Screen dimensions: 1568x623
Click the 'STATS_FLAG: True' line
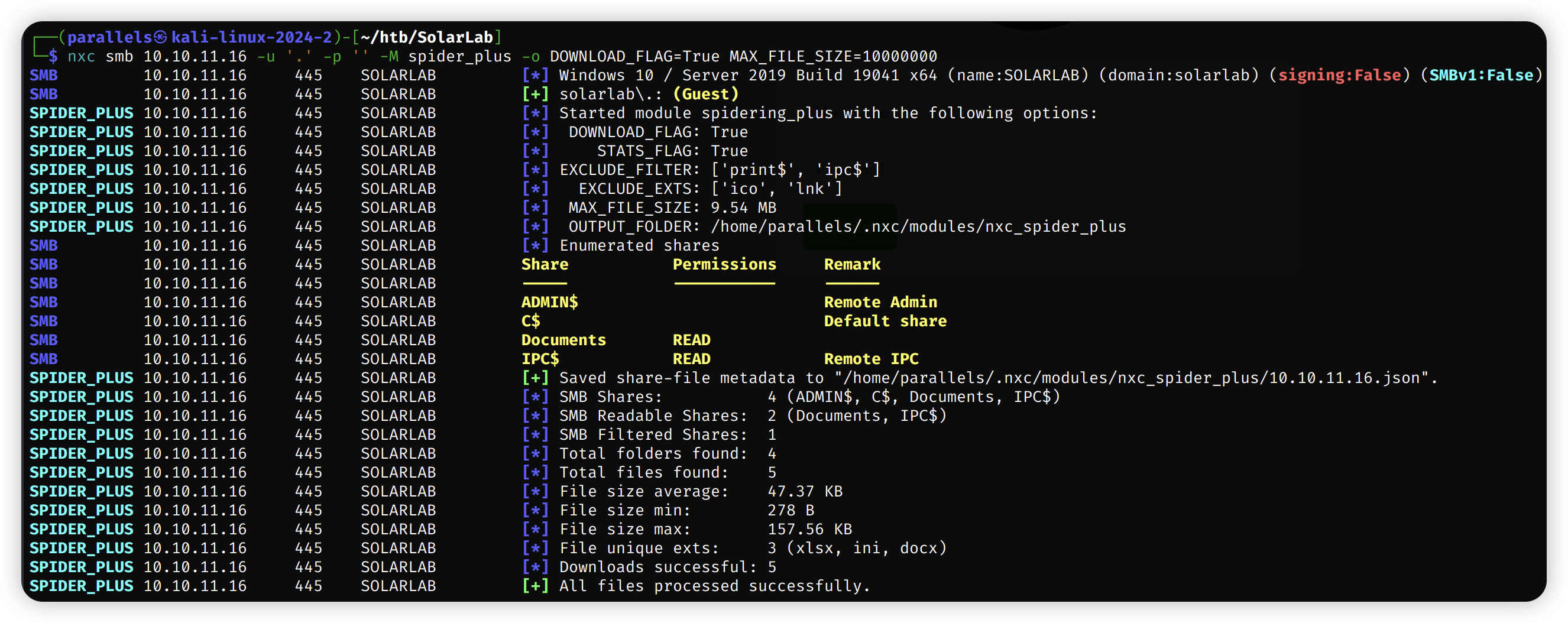672,150
